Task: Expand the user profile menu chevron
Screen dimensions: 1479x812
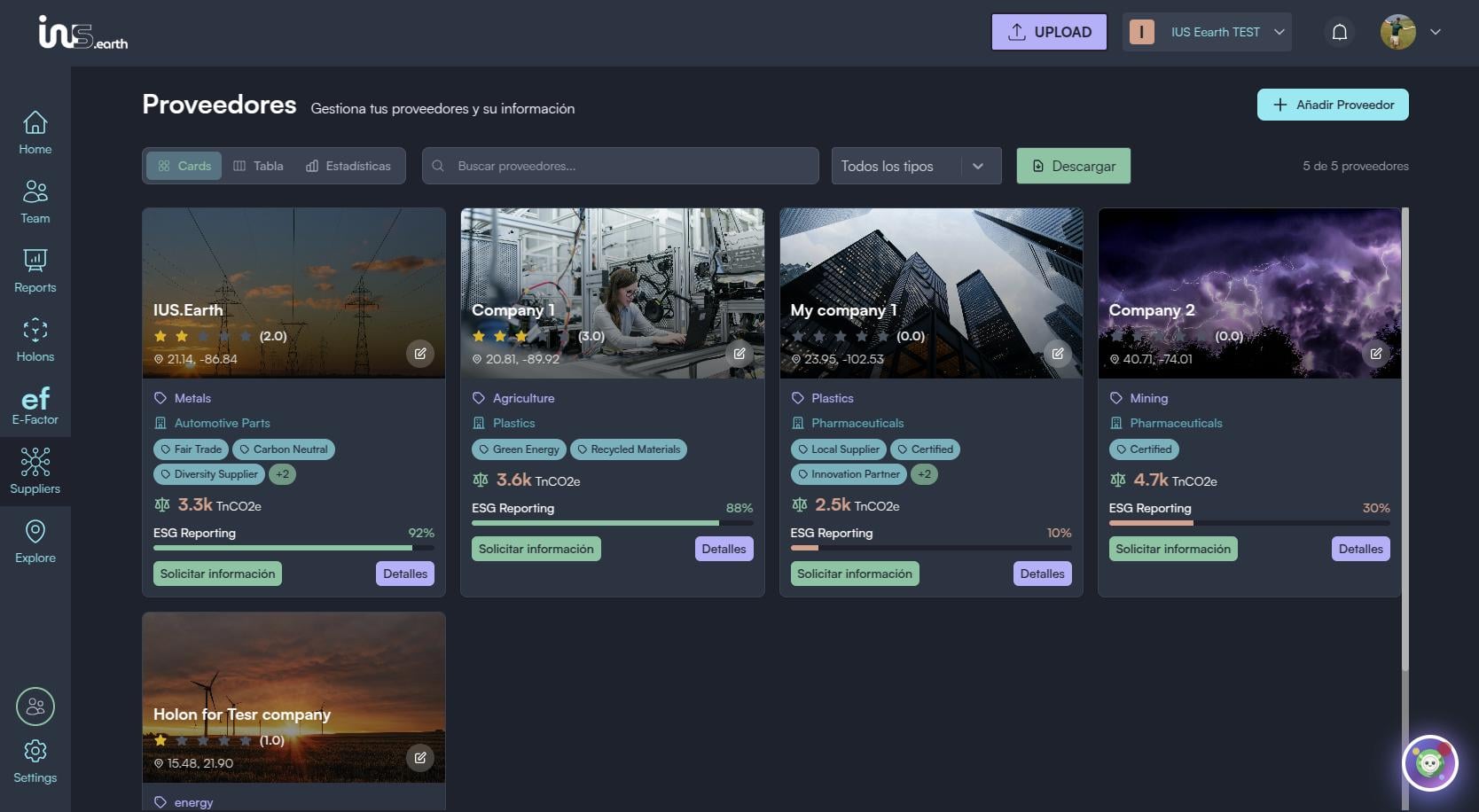Action: pyautogui.click(x=1436, y=32)
